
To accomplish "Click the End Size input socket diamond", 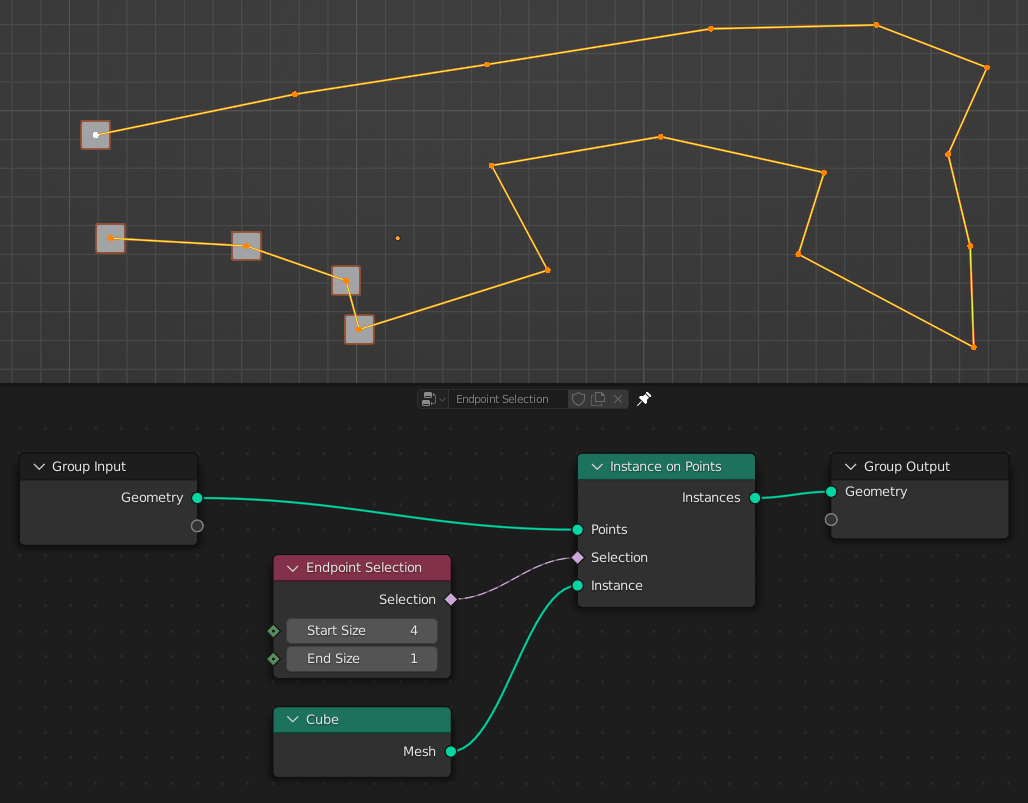I will (x=273, y=658).
